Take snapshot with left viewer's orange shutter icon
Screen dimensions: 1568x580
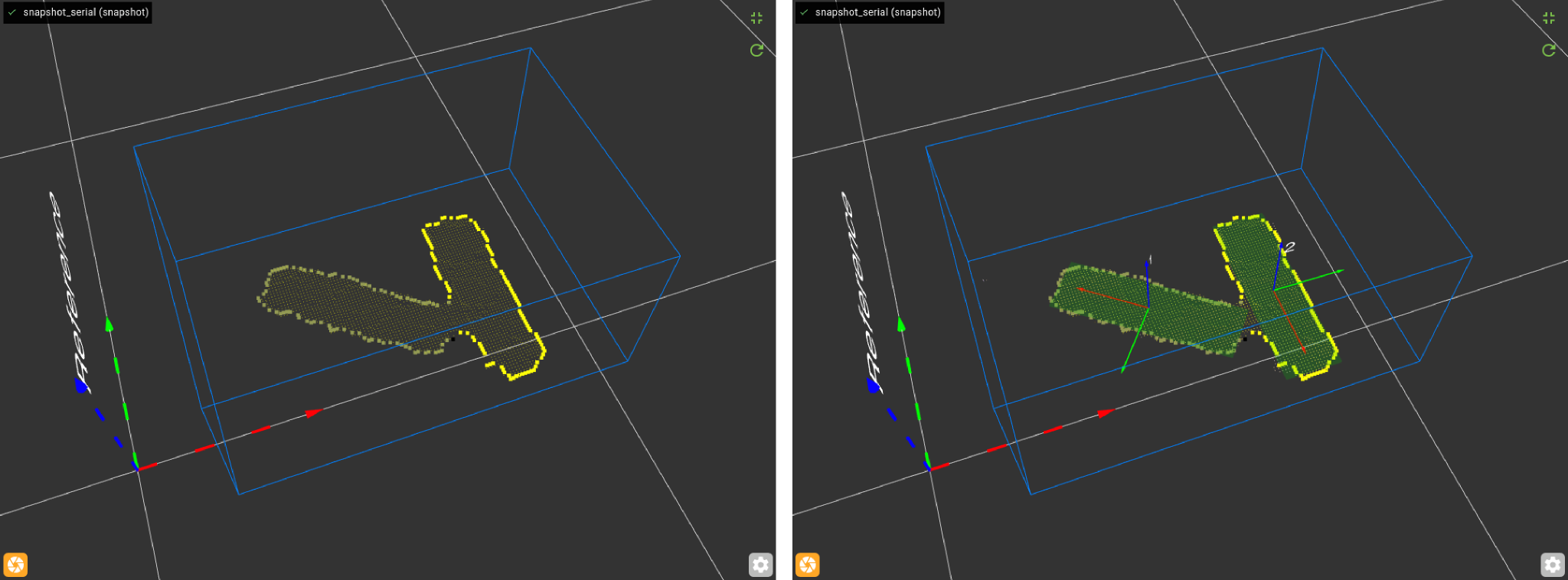coord(15,565)
